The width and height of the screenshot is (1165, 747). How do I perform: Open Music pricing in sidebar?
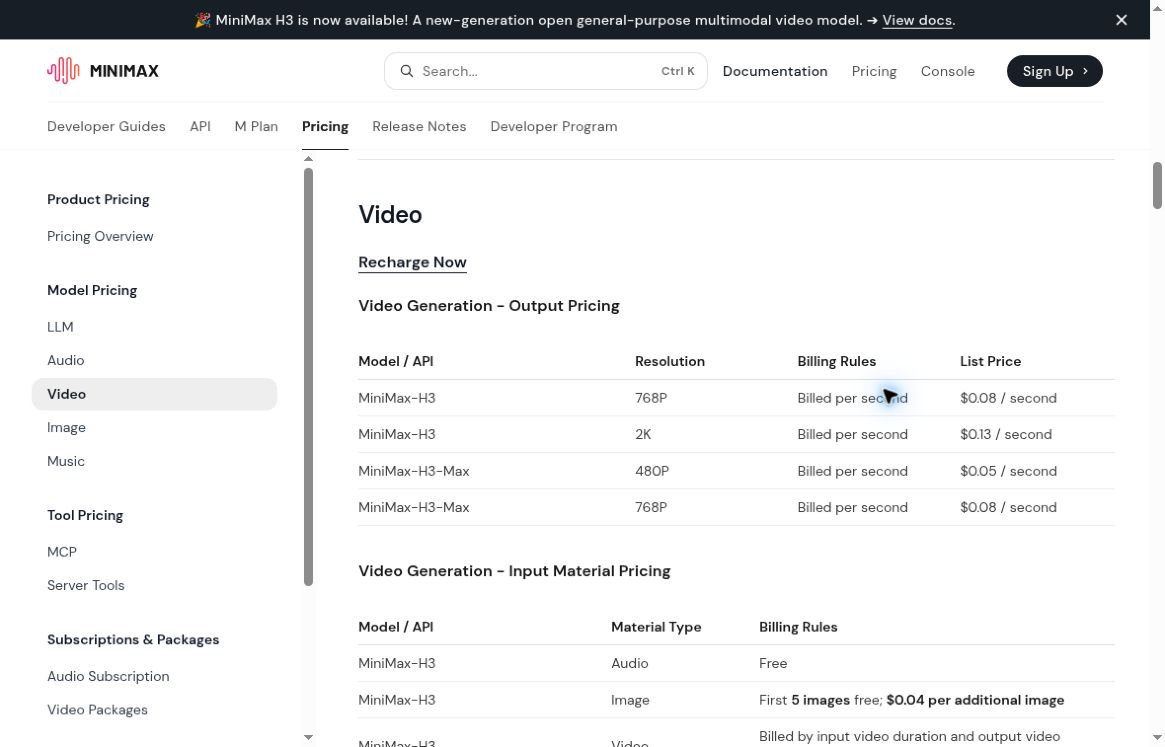[x=65, y=462]
